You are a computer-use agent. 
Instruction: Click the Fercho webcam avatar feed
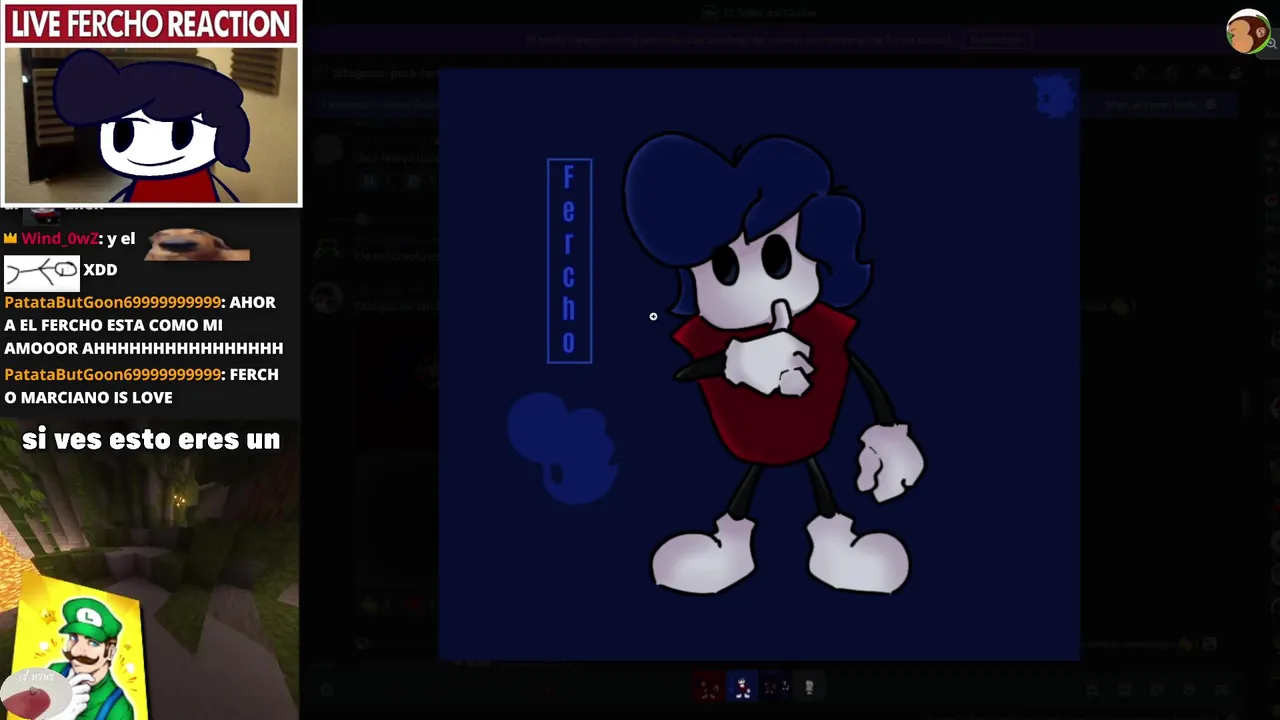click(x=151, y=125)
